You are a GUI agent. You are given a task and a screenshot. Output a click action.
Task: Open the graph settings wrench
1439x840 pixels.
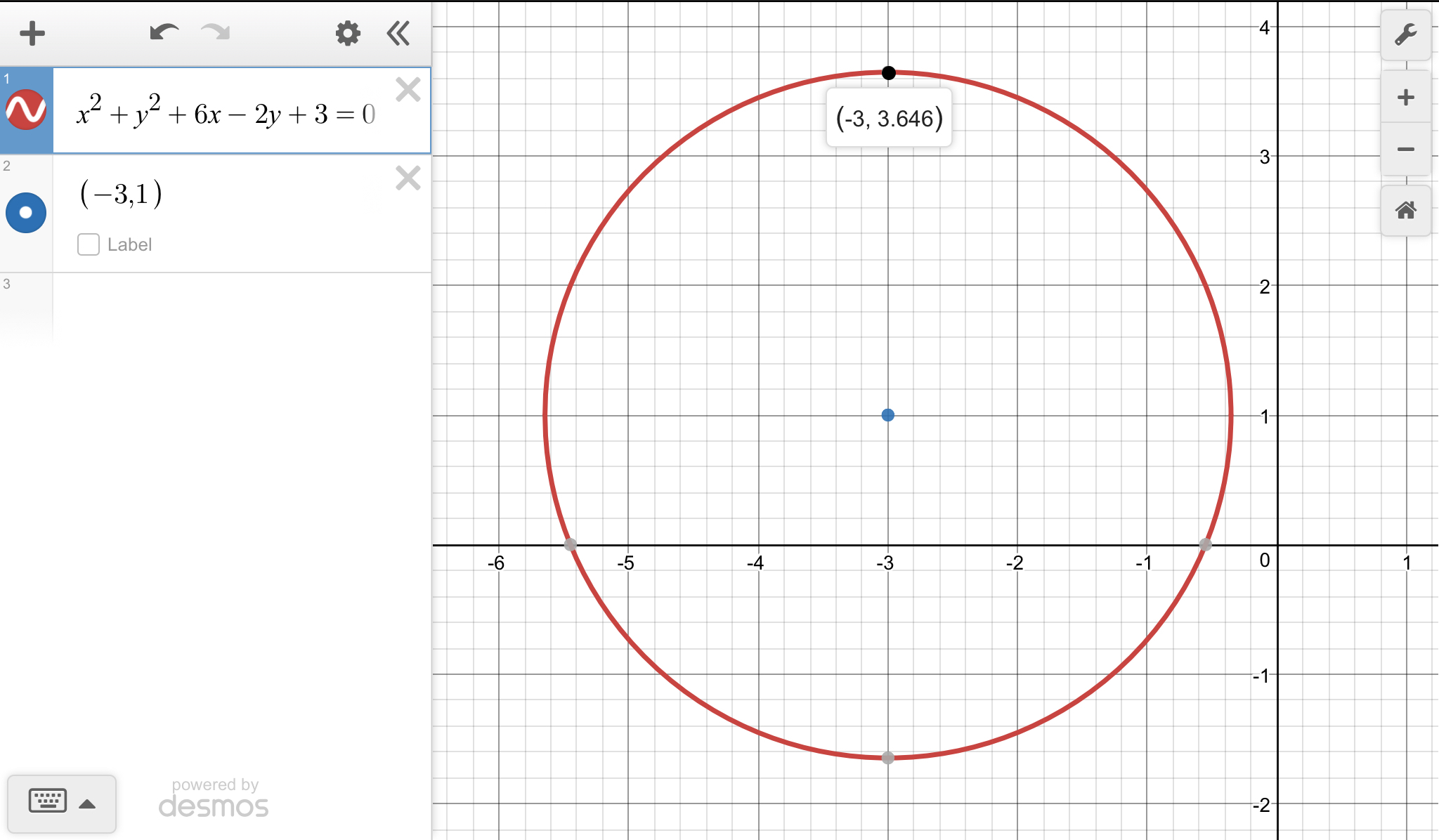[1405, 34]
